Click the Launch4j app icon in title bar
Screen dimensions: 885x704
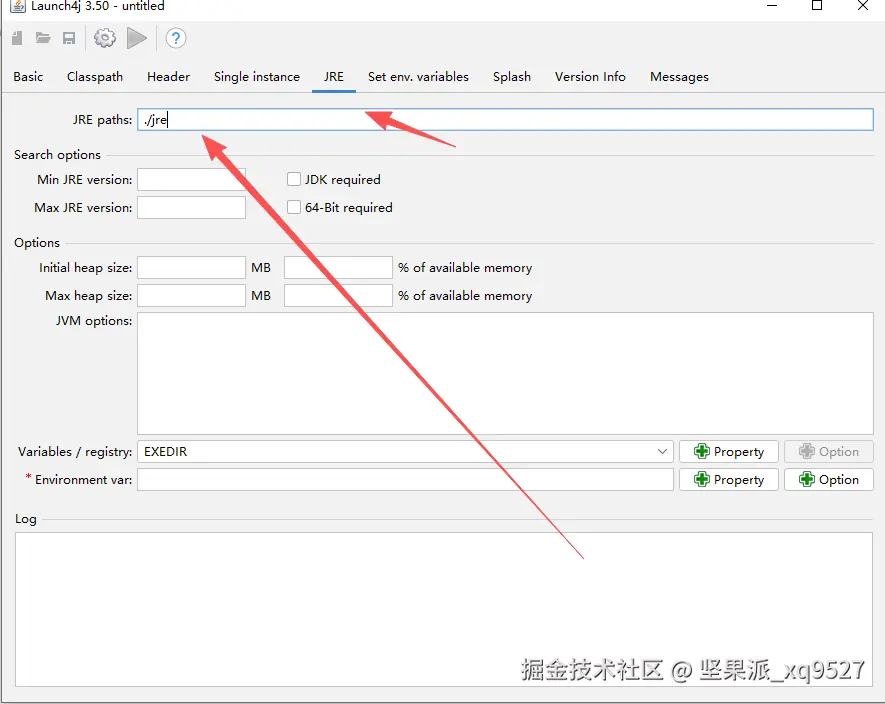18,6
